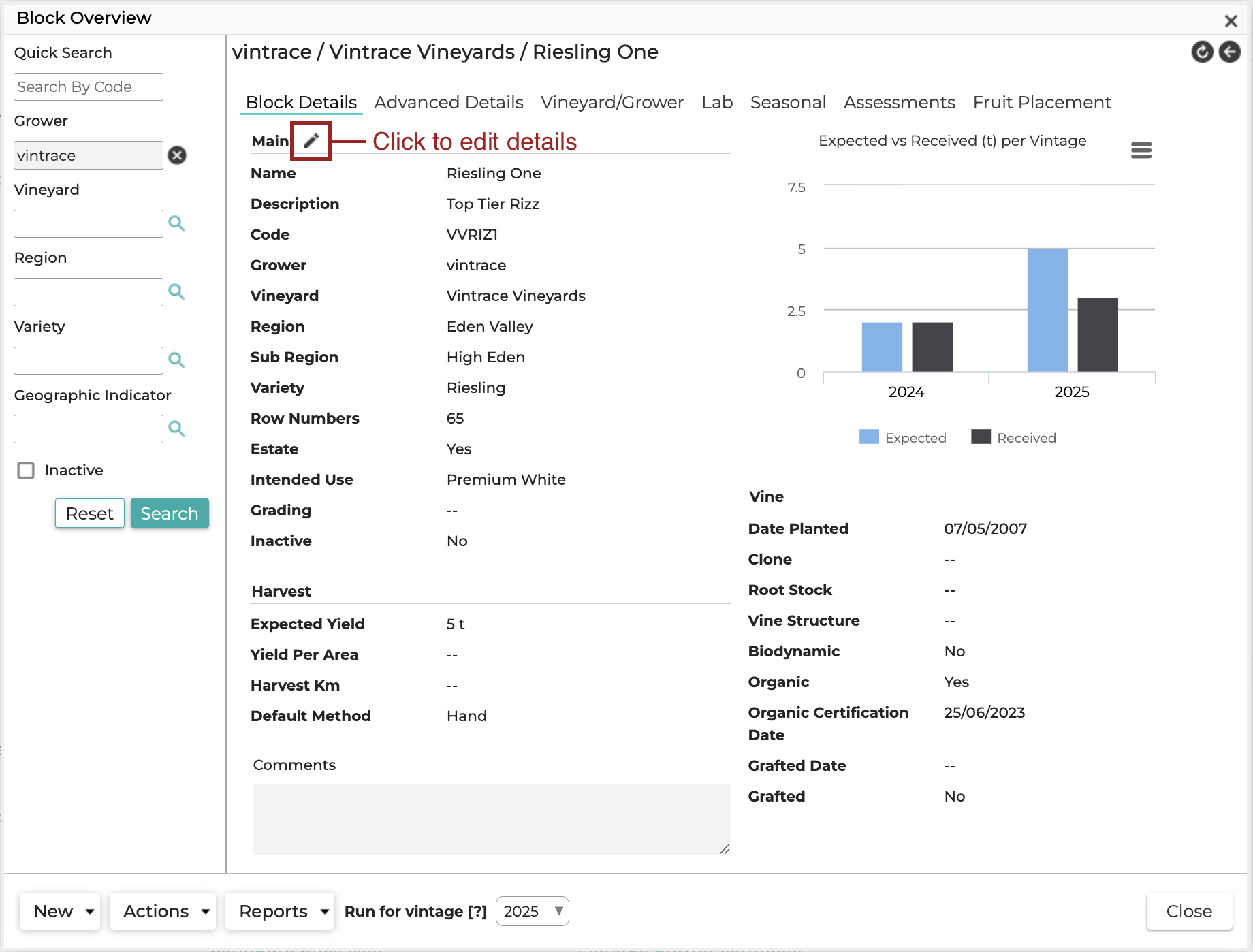Image resolution: width=1253 pixels, height=952 pixels.
Task: Toggle the Received series in chart legend
Action: (1014, 437)
